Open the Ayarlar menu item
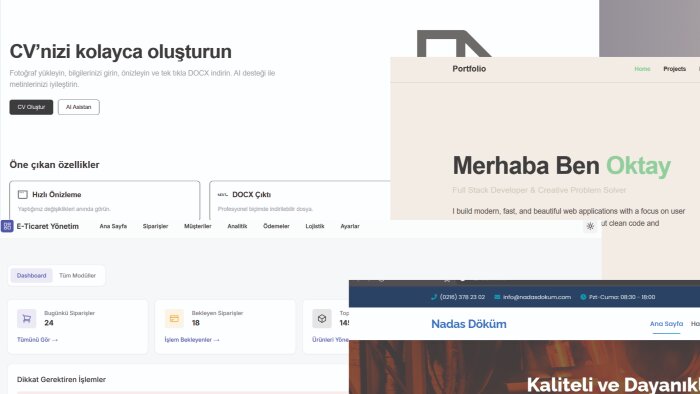 coord(350,226)
